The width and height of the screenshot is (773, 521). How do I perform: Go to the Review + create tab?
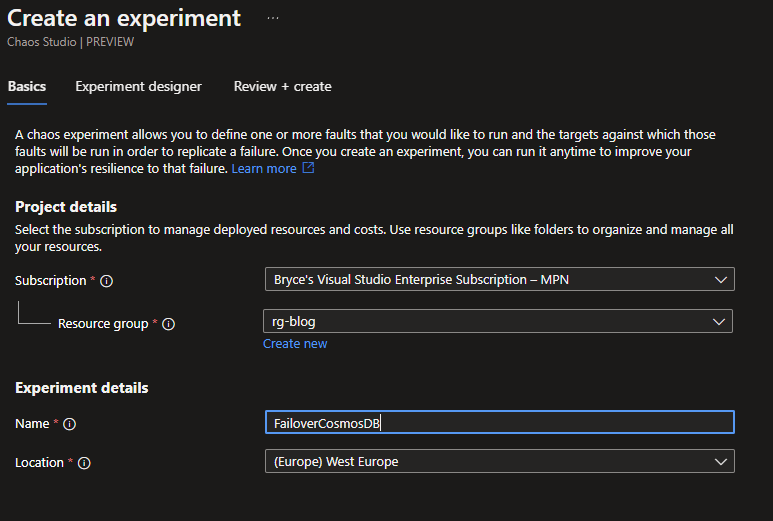coord(282,87)
